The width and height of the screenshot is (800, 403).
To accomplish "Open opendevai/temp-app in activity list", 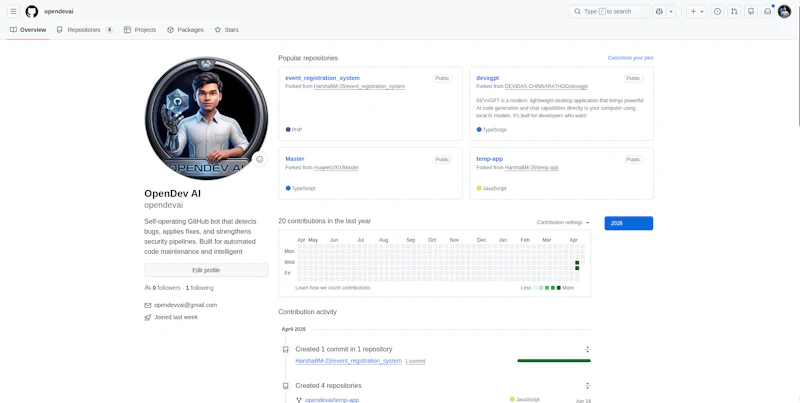I will click(332, 400).
